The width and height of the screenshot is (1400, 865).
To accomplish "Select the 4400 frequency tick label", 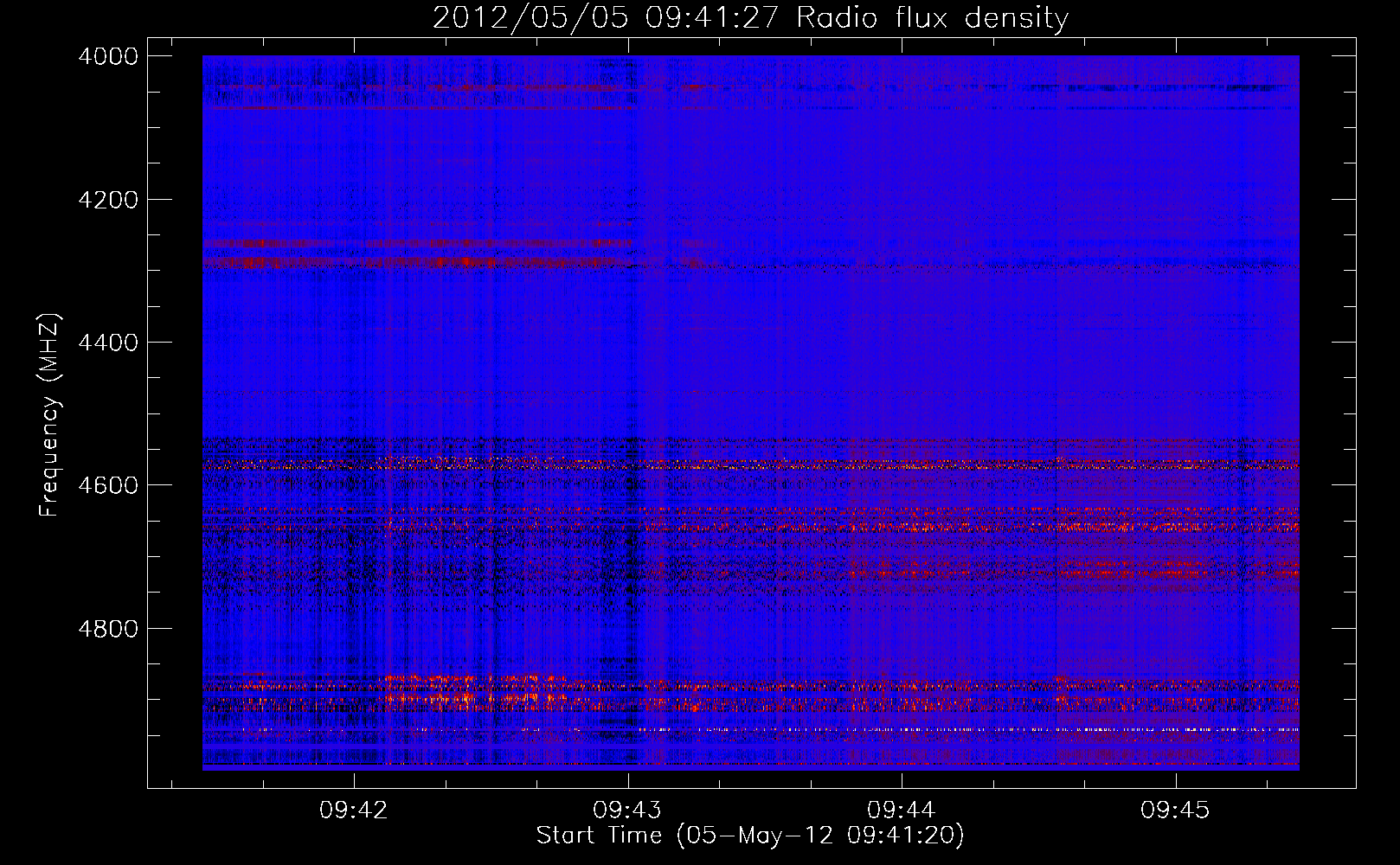I will [x=108, y=343].
